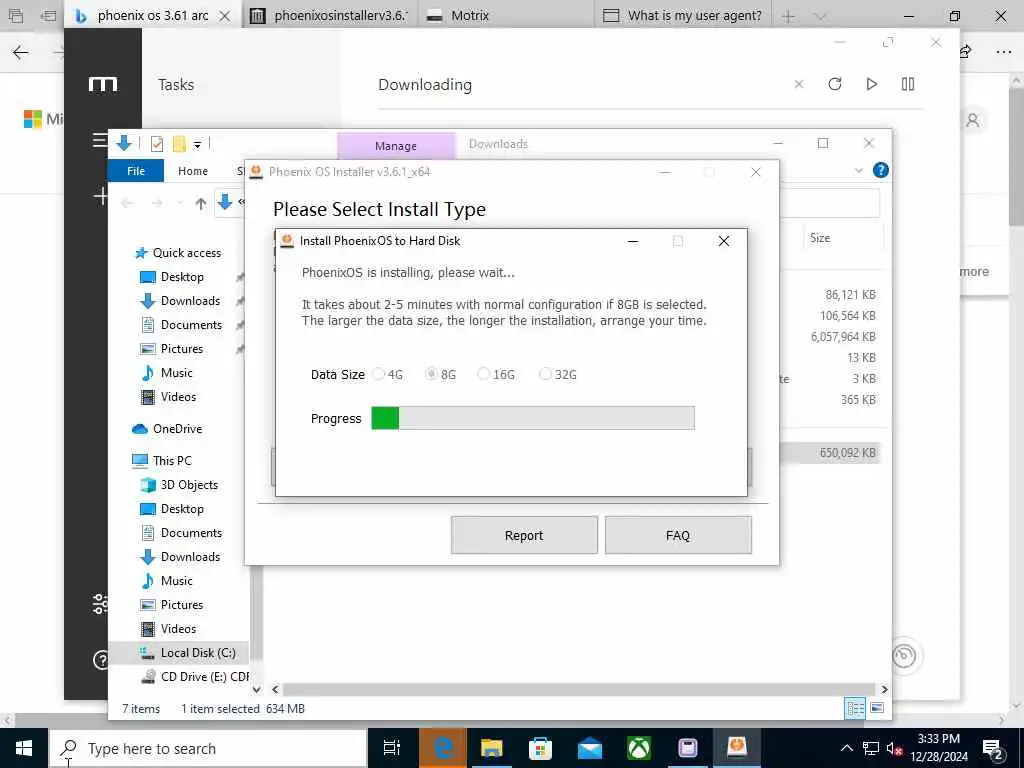
Task: Open recent locations dropdown arrow in Explorer
Action: click(x=180, y=204)
